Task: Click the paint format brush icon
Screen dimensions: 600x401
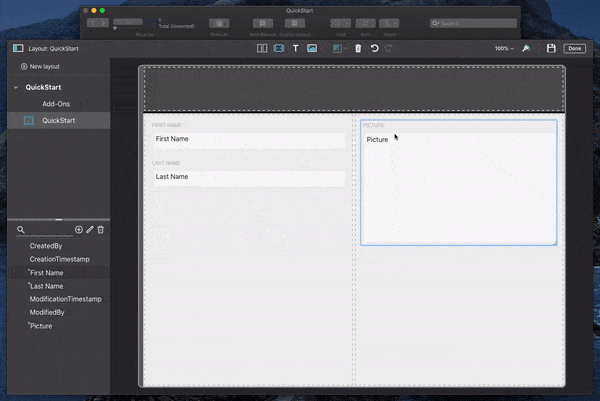Action: click(526, 48)
